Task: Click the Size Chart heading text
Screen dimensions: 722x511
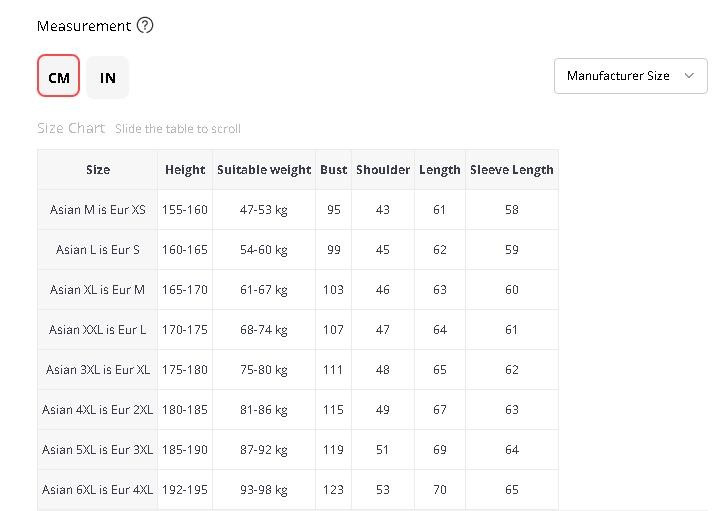Action: [71, 128]
